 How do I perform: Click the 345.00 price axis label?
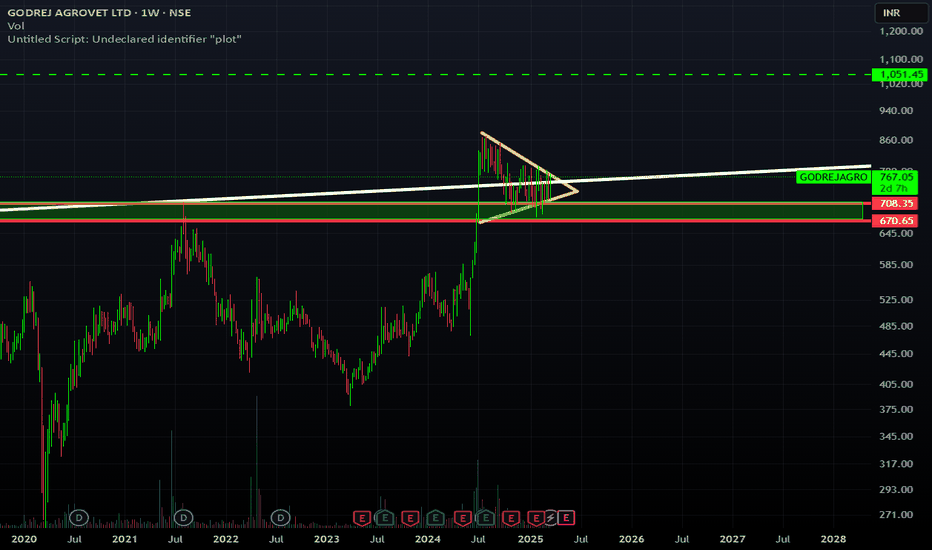coord(896,436)
